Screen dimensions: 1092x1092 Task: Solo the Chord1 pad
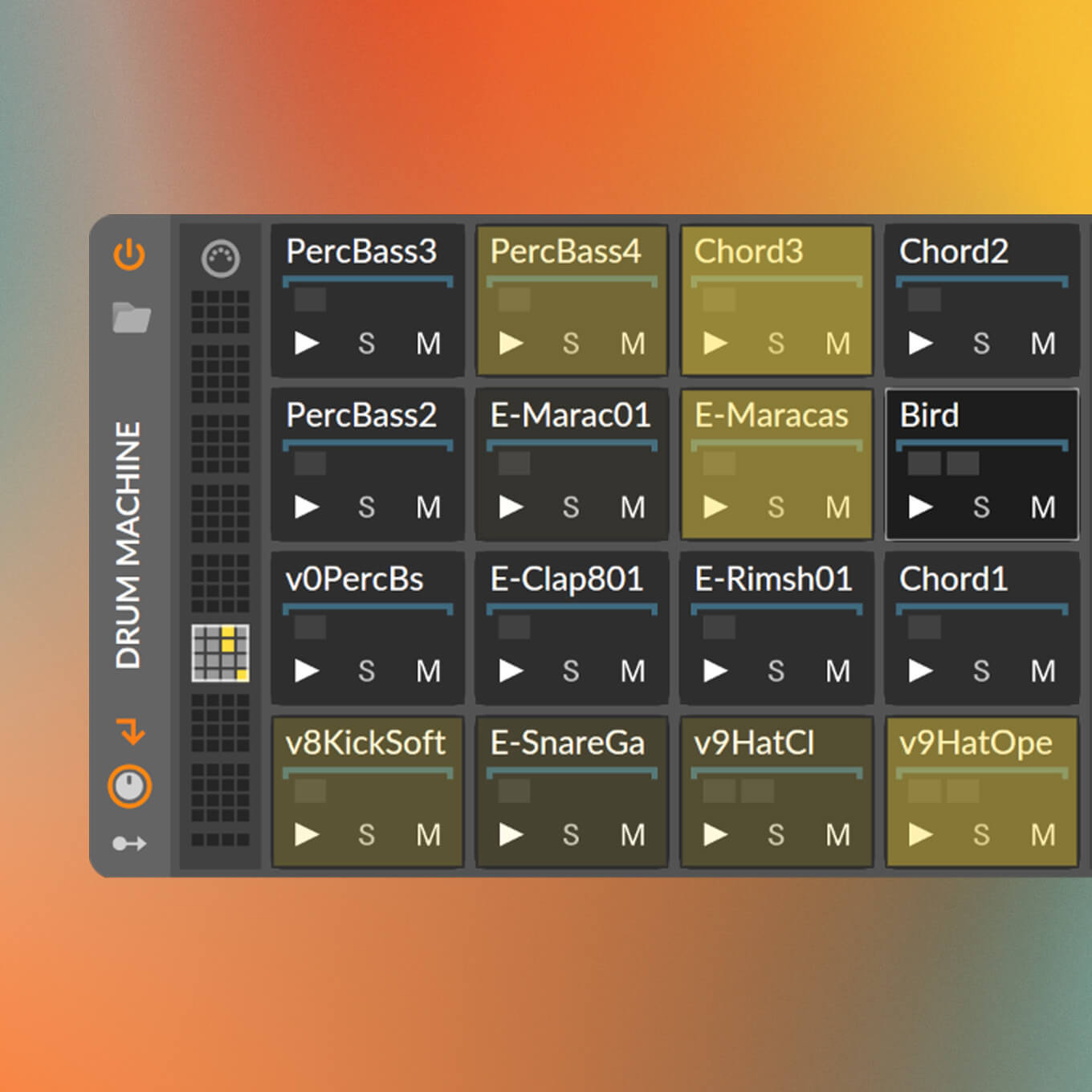[981, 671]
